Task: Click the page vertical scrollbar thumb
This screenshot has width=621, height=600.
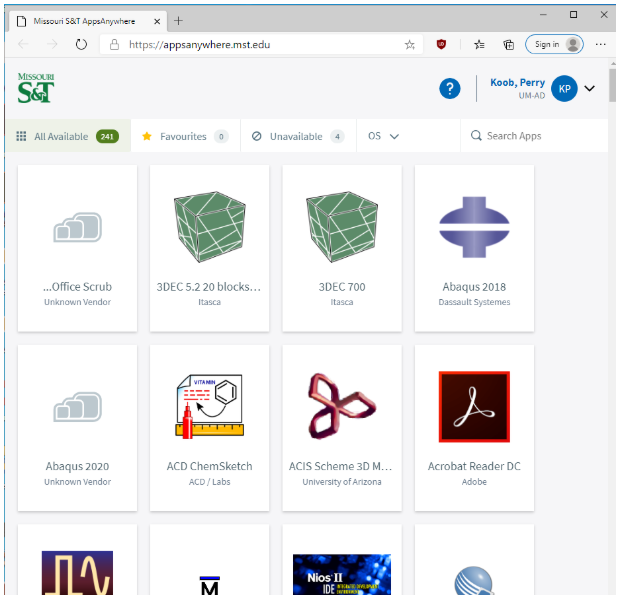Action: point(612,85)
